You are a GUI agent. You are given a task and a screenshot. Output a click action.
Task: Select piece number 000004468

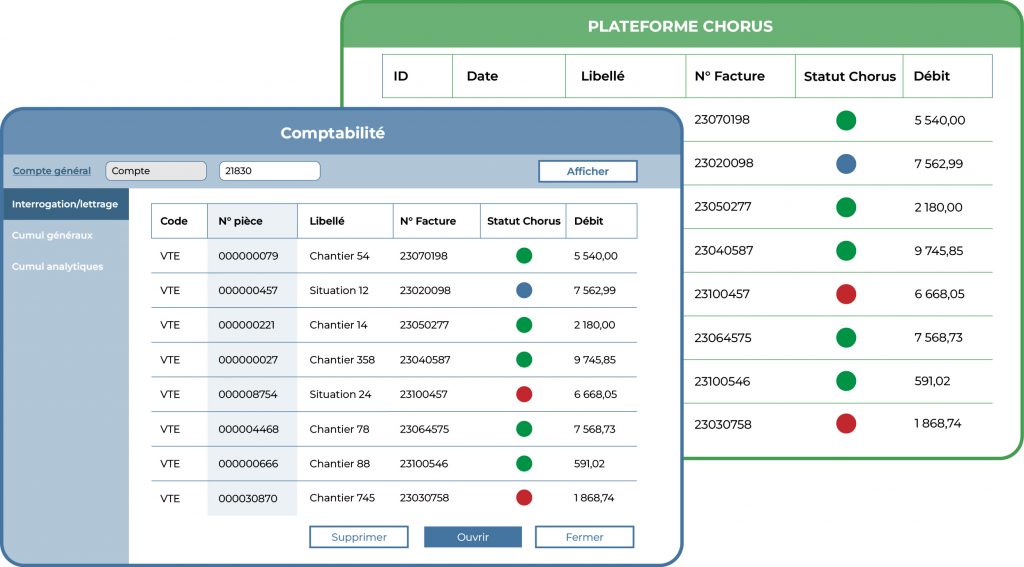pos(249,429)
